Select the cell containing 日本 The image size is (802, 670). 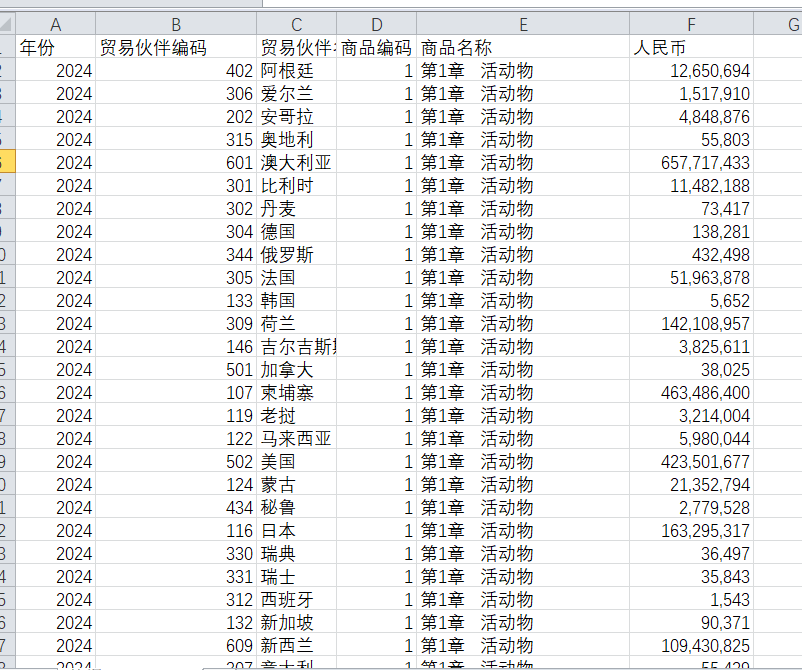point(296,530)
